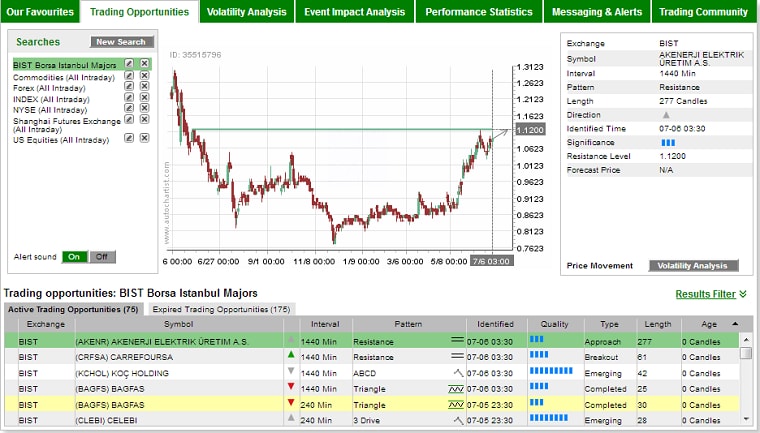Click the New Search button
Viewport: 760px width, 433px height.
click(121, 42)
